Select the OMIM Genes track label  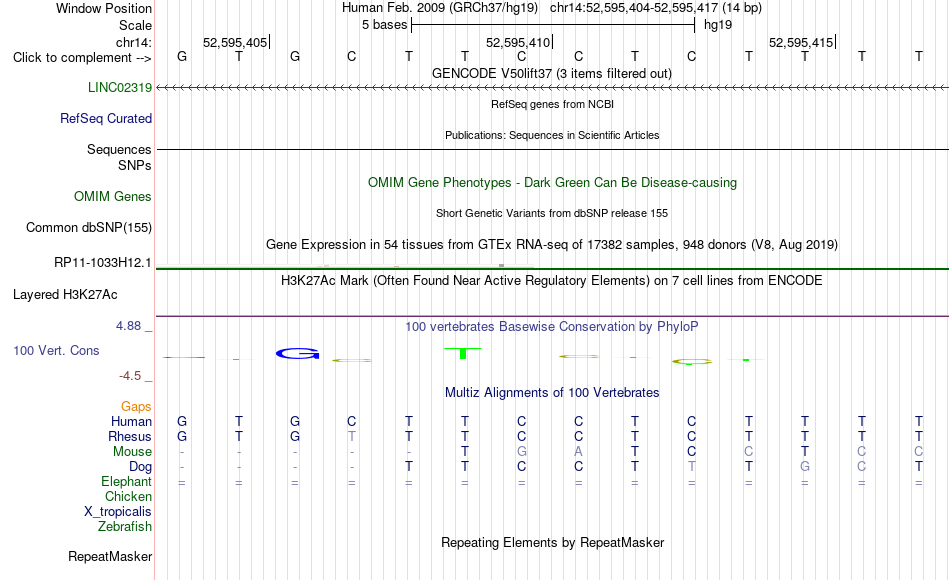[112, 196]
